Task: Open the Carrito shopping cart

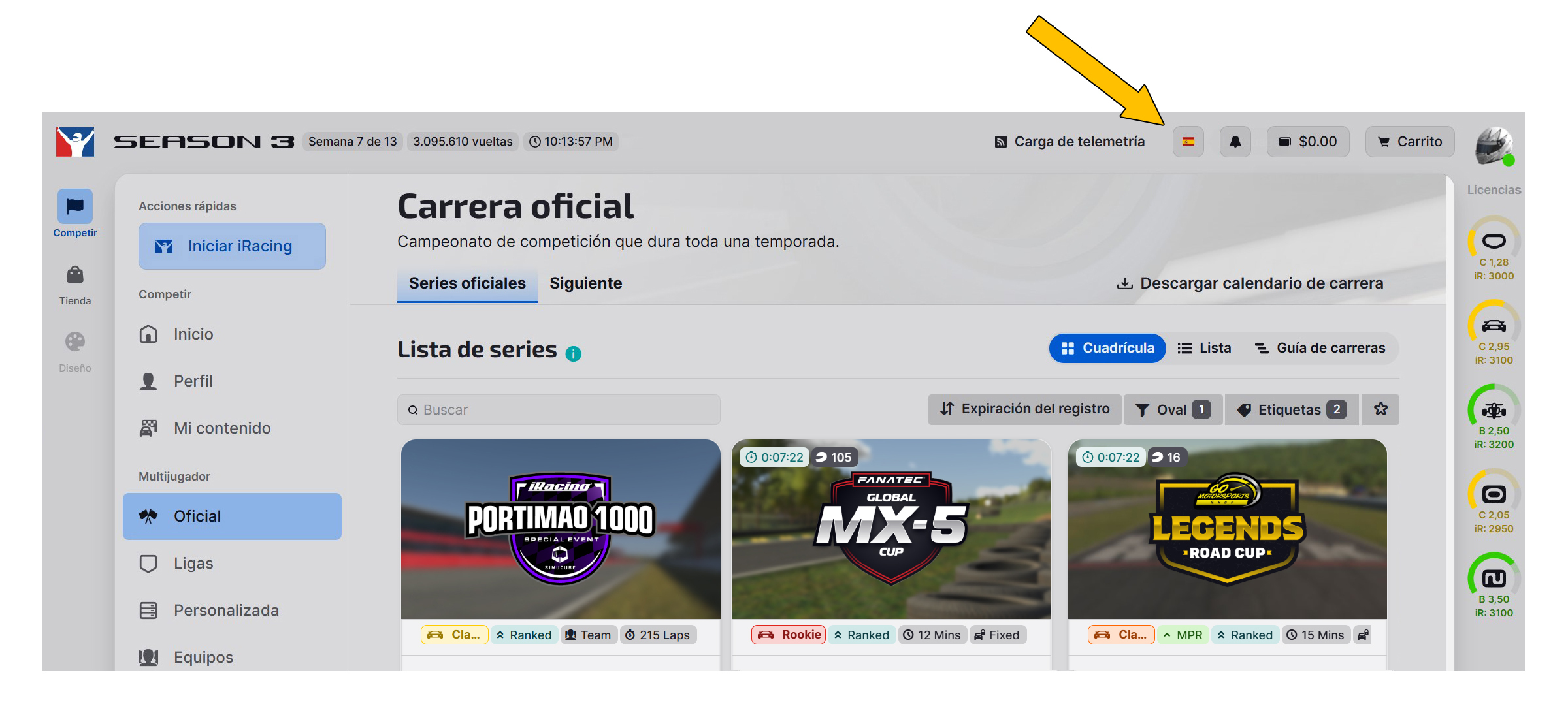Action: [x=1410, y=142]
